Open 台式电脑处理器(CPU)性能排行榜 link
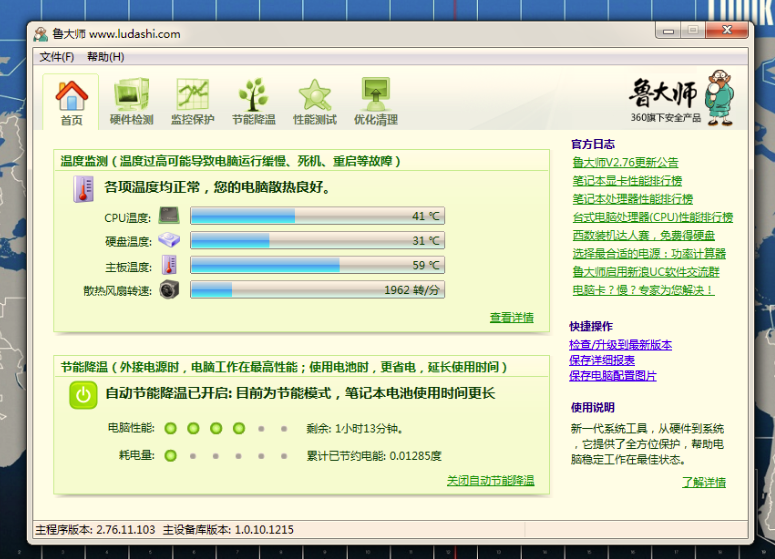This screenshot has width=775, height=559. click(653, 217)
